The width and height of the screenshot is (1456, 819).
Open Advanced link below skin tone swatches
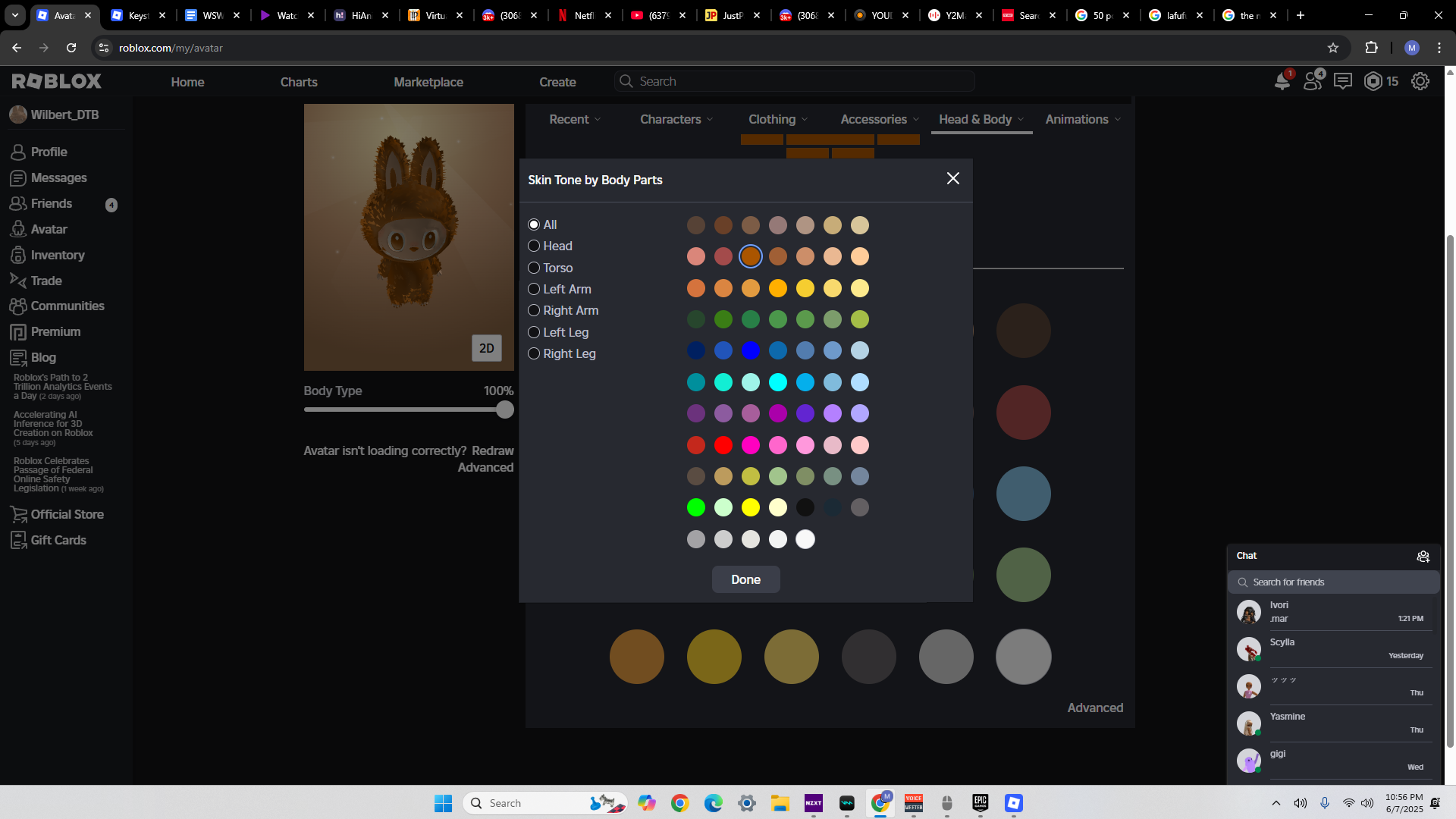pyautogui.click(x=1095, y=708)
